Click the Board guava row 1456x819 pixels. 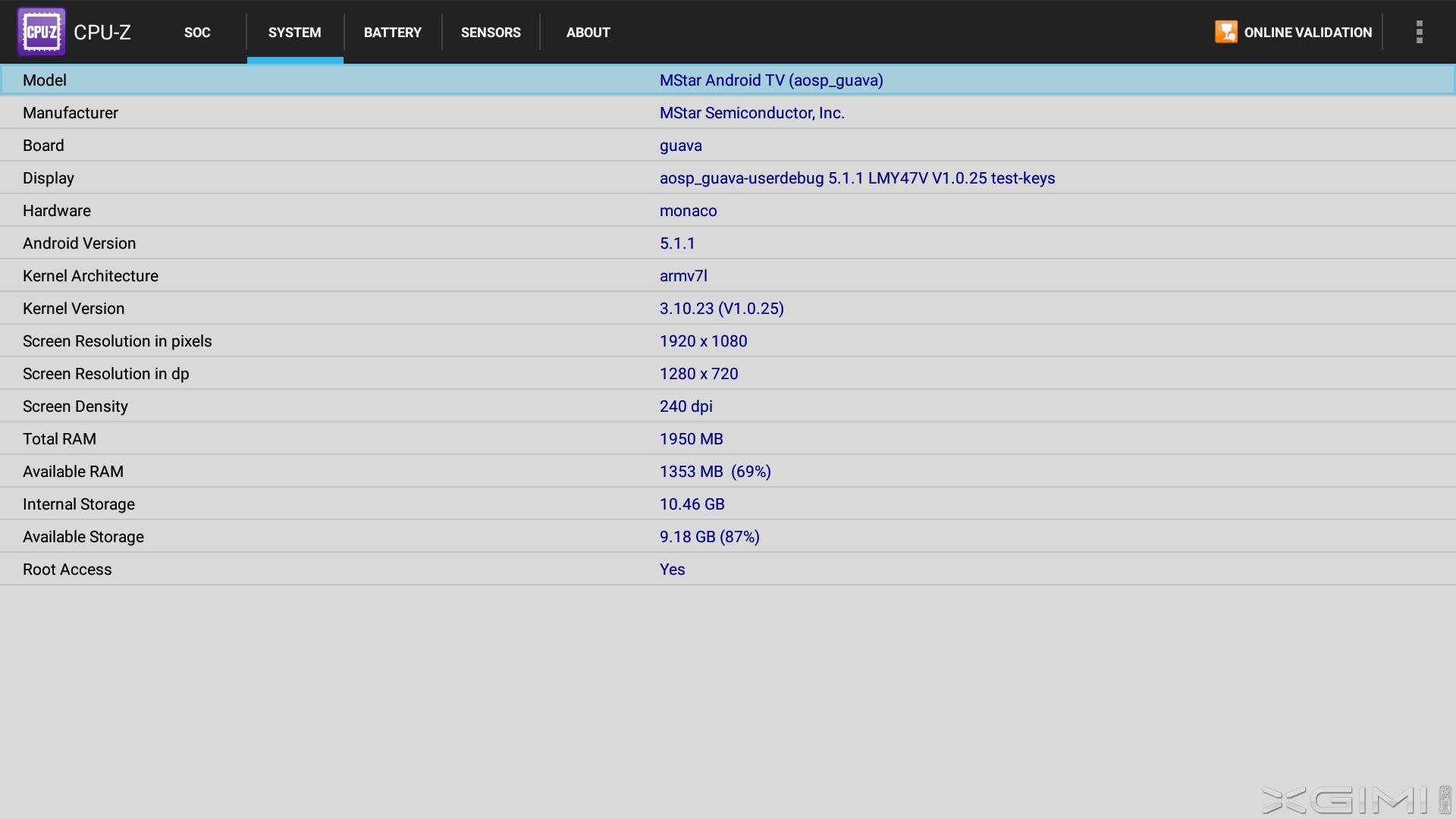pyautogui.click(x=728, y=146)
